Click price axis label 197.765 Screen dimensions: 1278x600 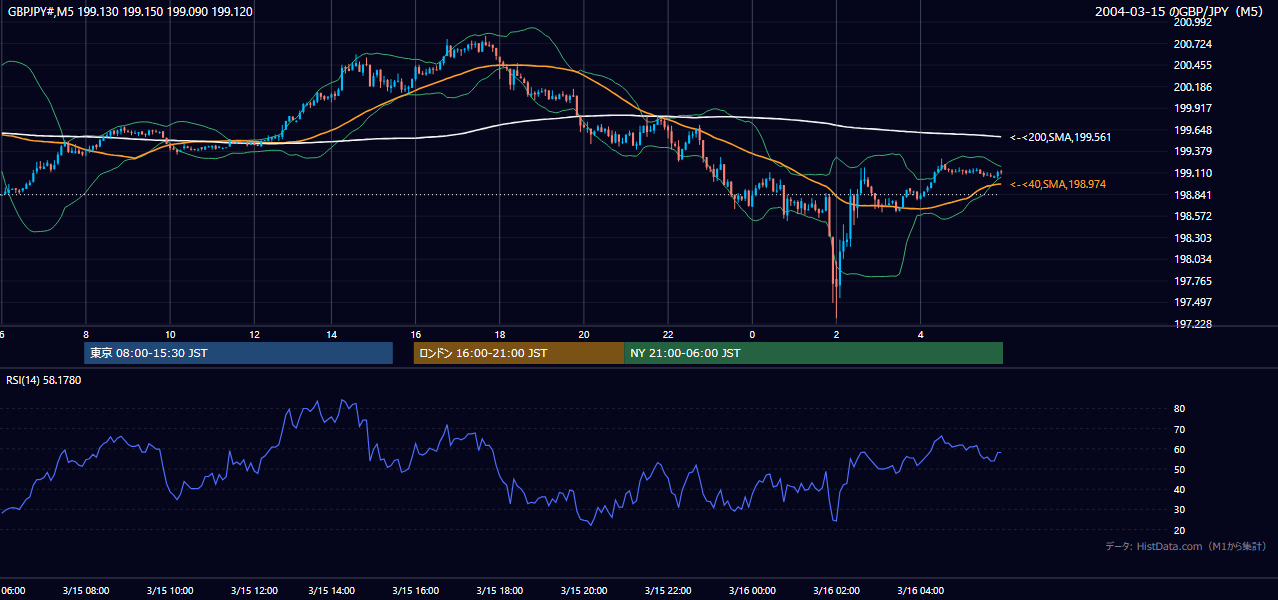pos(1192,281)
